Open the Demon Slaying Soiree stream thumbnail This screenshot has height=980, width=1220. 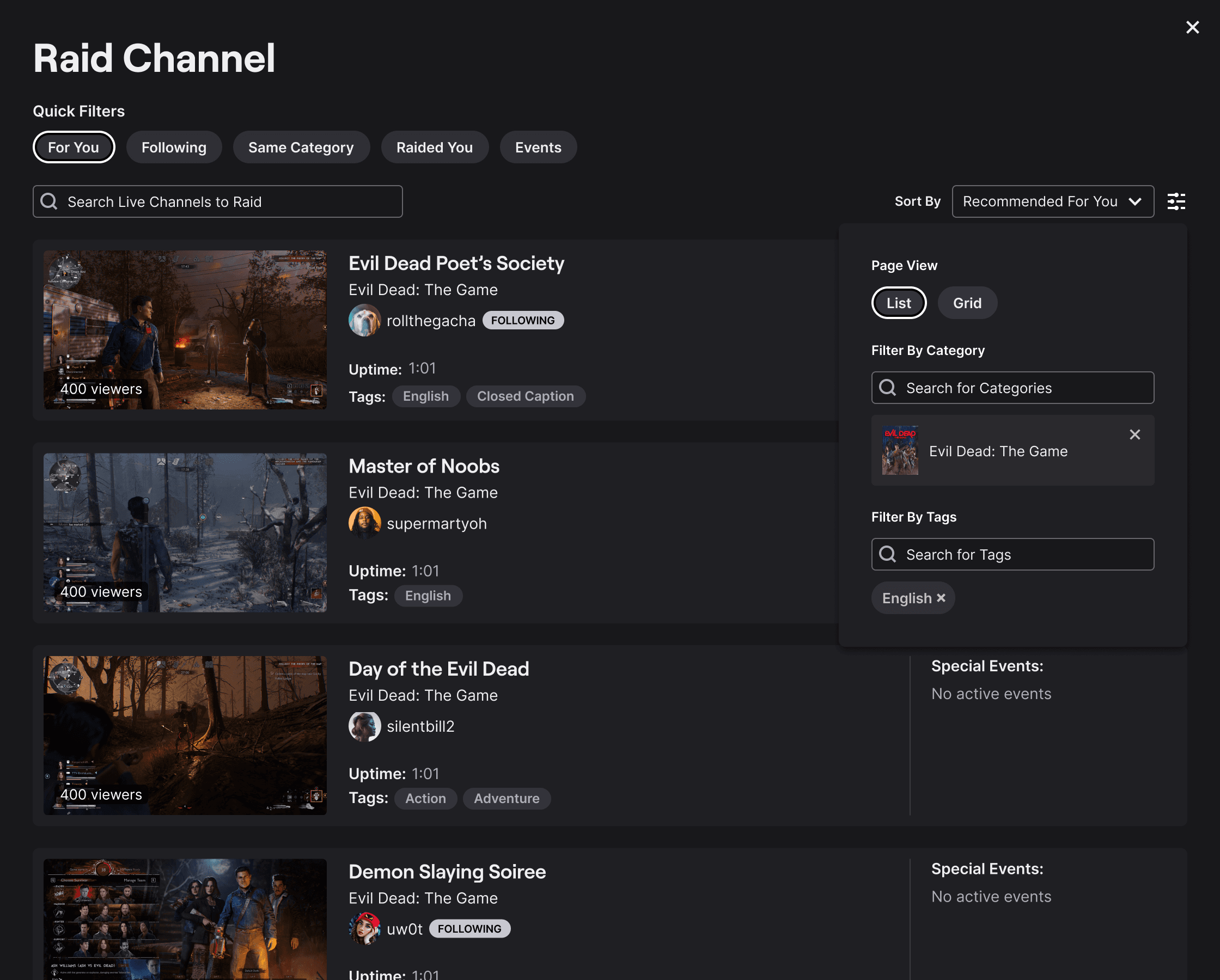pos(185,920)
